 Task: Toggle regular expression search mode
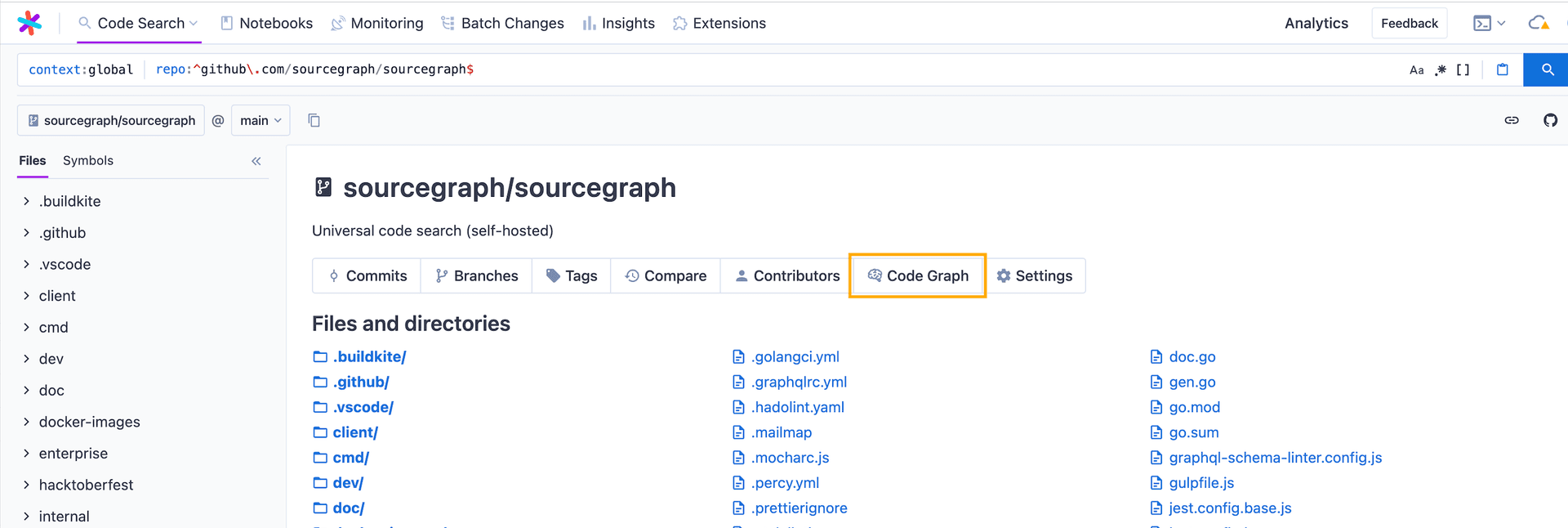click(x=1441, y=69)
